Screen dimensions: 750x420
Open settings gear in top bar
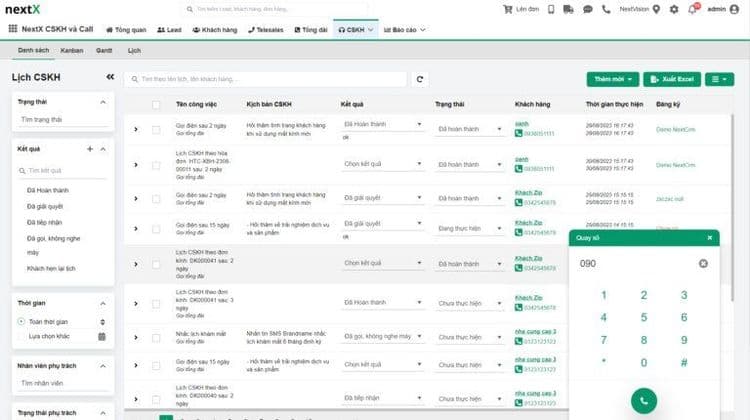[x=673, y=9]
